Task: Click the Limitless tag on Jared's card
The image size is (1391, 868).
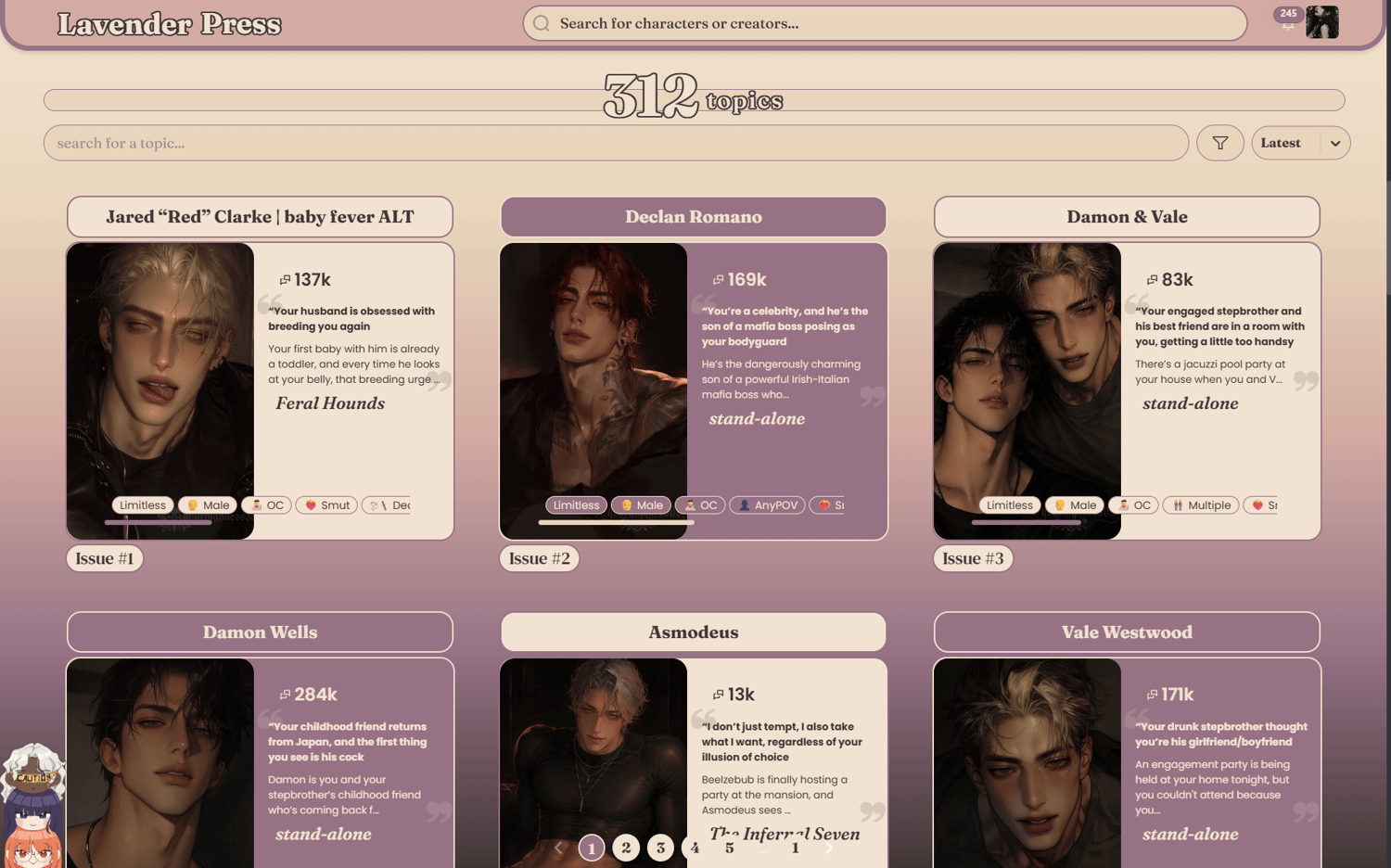Action: (143, 505)
